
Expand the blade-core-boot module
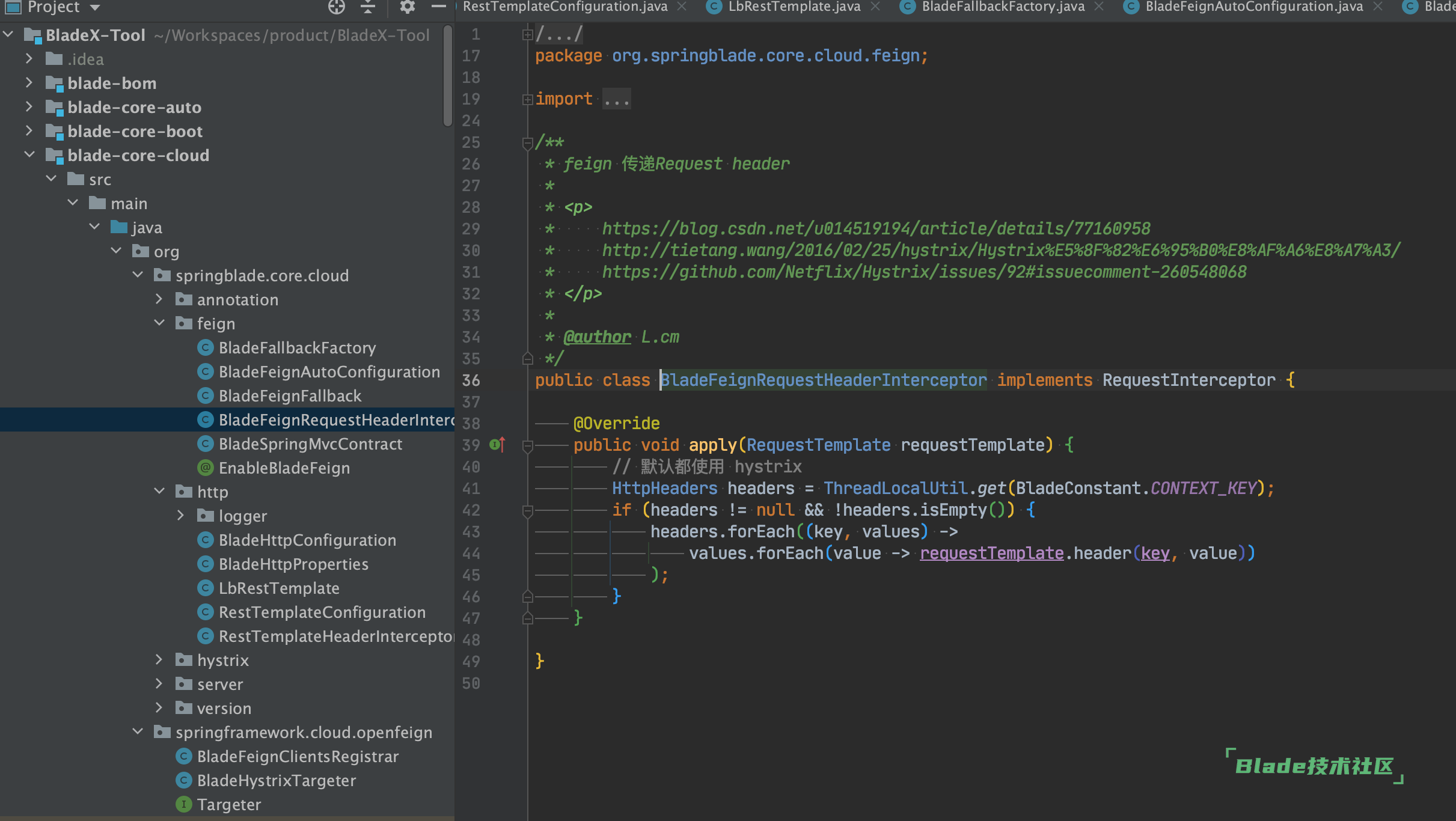29,131
